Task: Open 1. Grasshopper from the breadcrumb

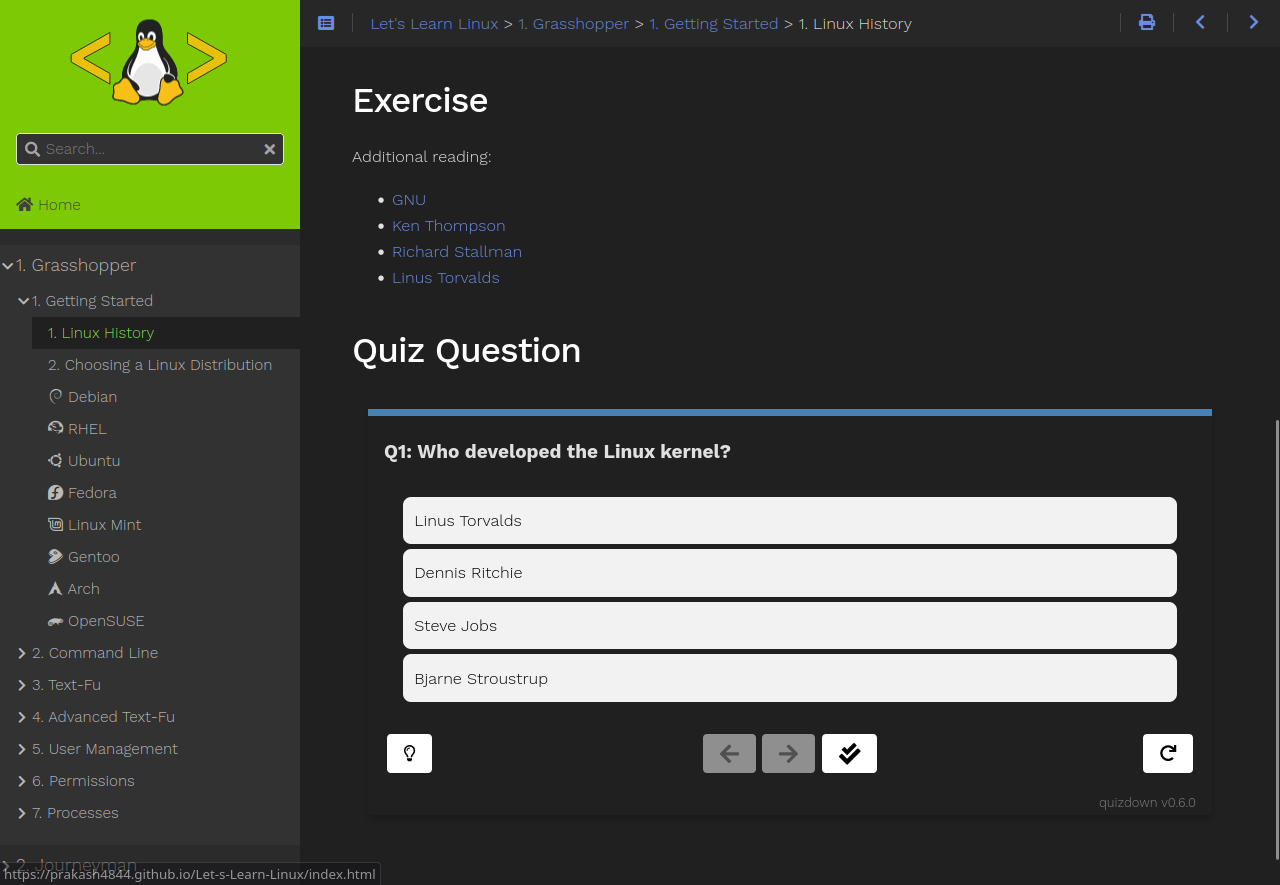Action: click(574, 23)
